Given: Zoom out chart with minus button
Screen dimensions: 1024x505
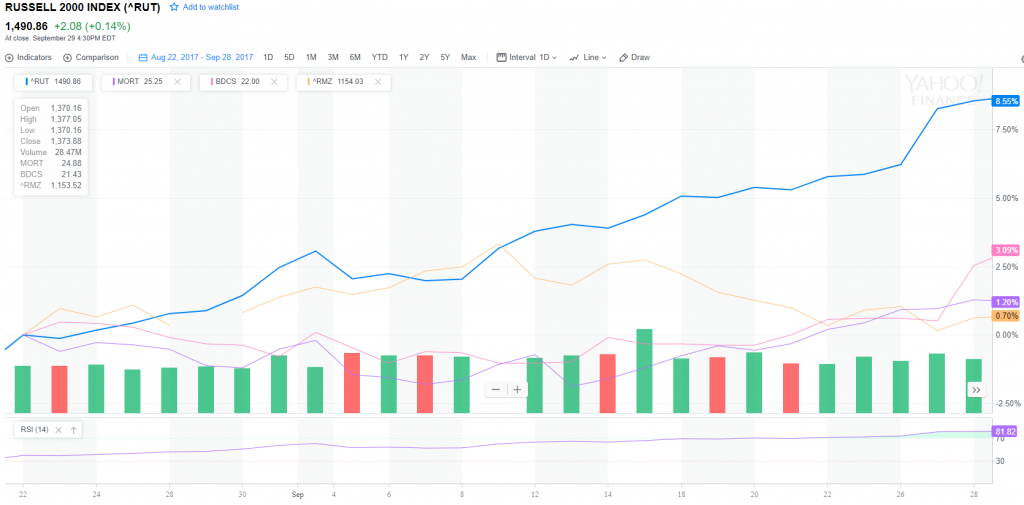Looking at the screenshot, I should point(495,389).
